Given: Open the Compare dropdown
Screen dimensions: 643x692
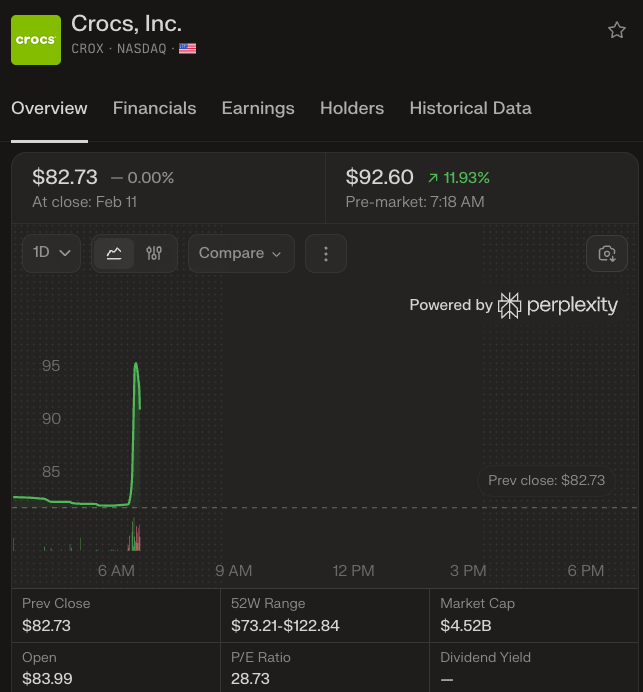Looking at the screenshot, I should [241, 253].
